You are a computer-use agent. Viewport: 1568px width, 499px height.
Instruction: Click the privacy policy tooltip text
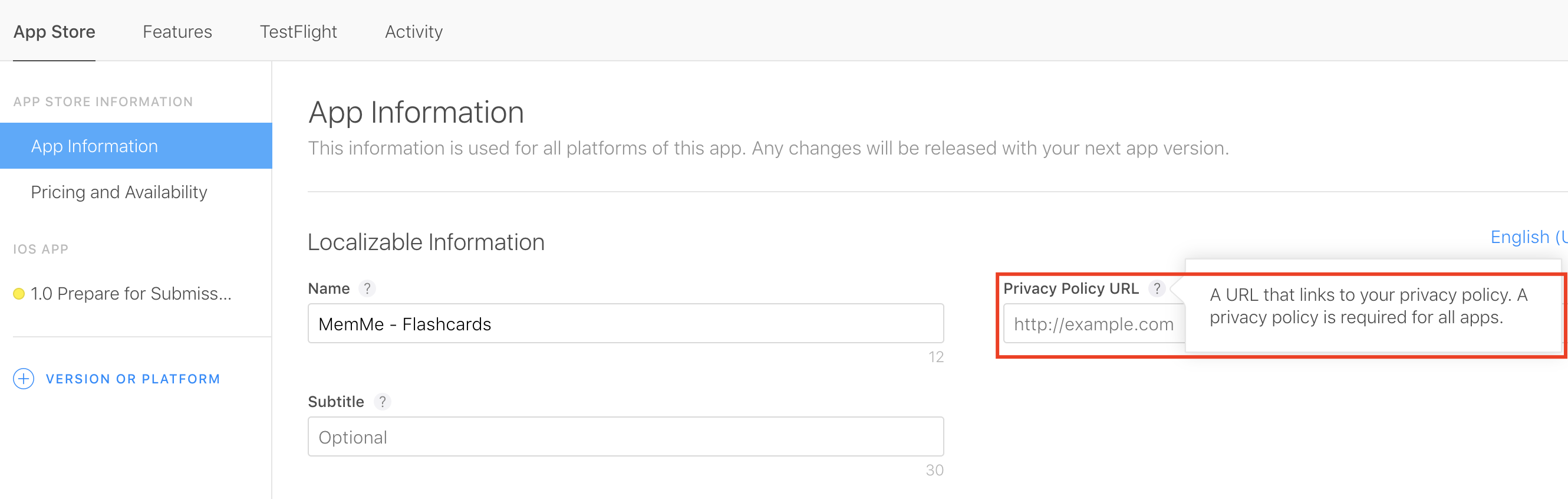pyautogui.click(x=1368, y=306)
